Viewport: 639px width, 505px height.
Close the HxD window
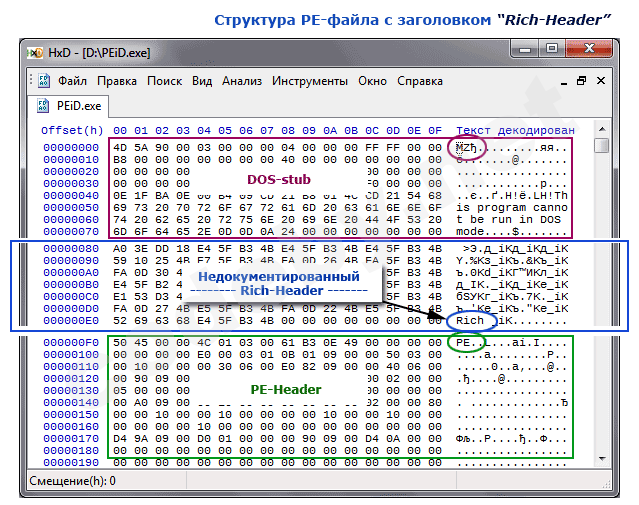tap(589, 49)
